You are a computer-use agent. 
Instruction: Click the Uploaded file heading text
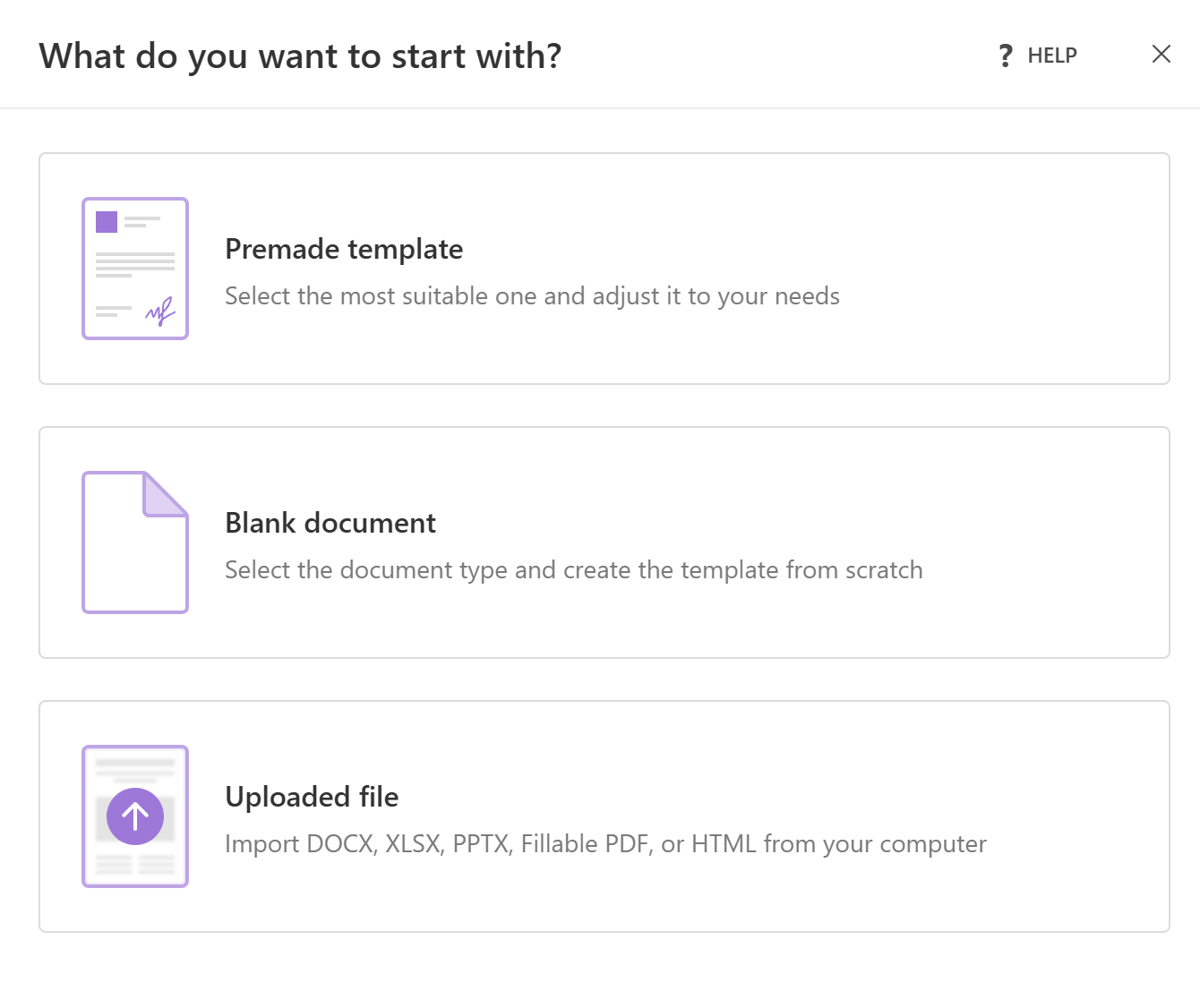pyautogui.click(x=312, y=798)
